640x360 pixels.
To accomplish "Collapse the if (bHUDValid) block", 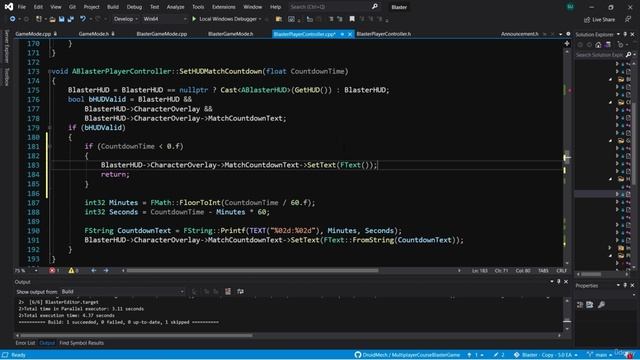I will [x=50, y=128].
